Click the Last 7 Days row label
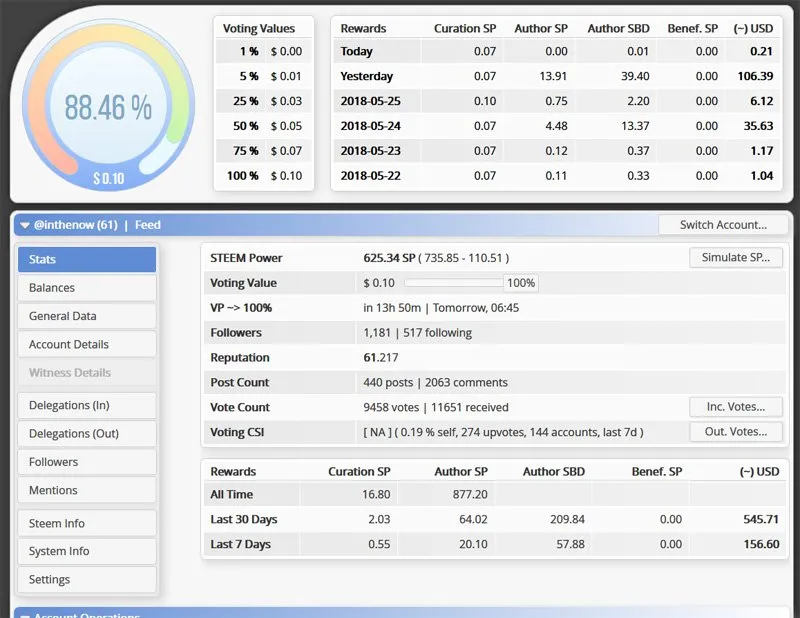This screenshot has width=800, height=618. point(240,545)
